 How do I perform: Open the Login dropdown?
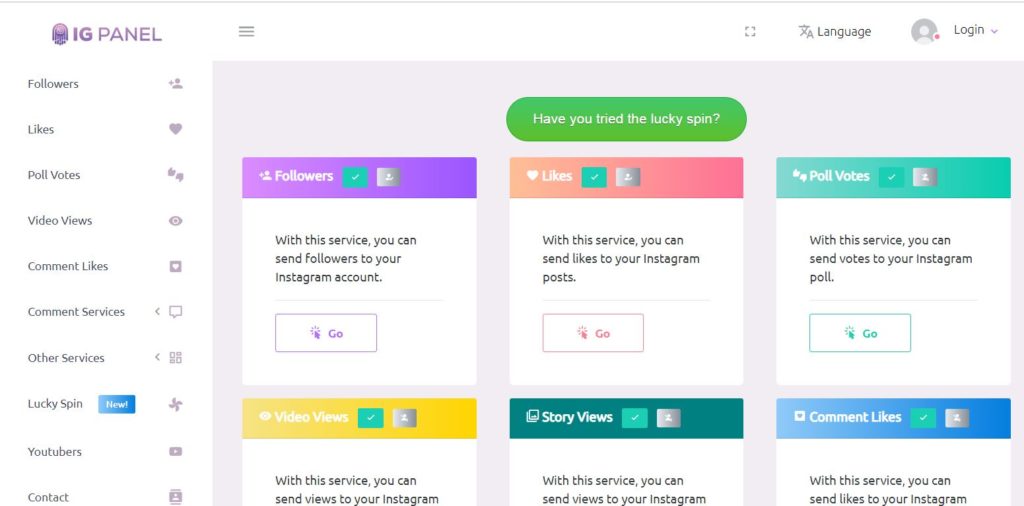(x=976, y=30)
